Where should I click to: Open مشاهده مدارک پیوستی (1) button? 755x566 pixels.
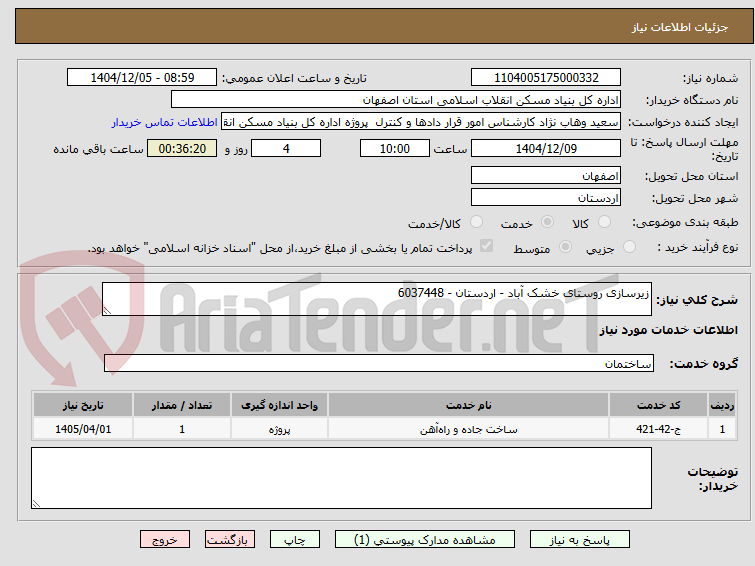point(425,540)
